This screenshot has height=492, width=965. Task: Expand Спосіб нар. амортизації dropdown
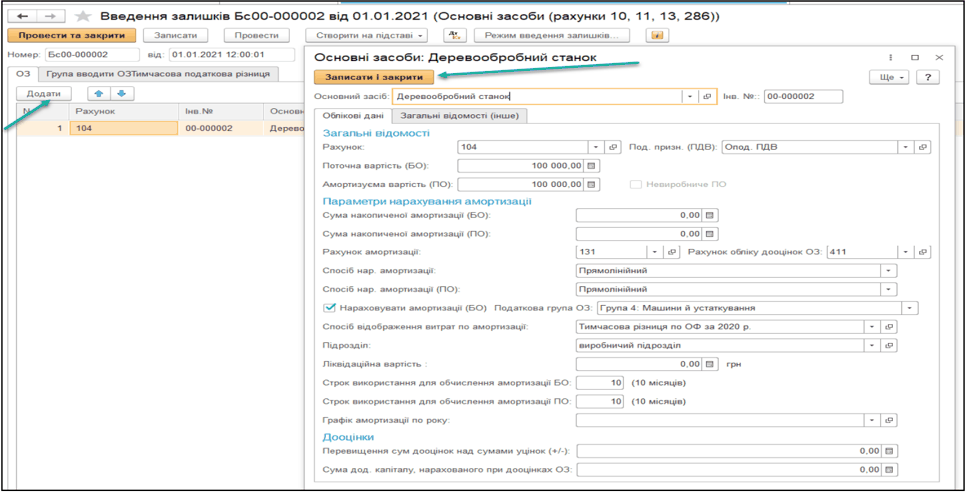888,271
